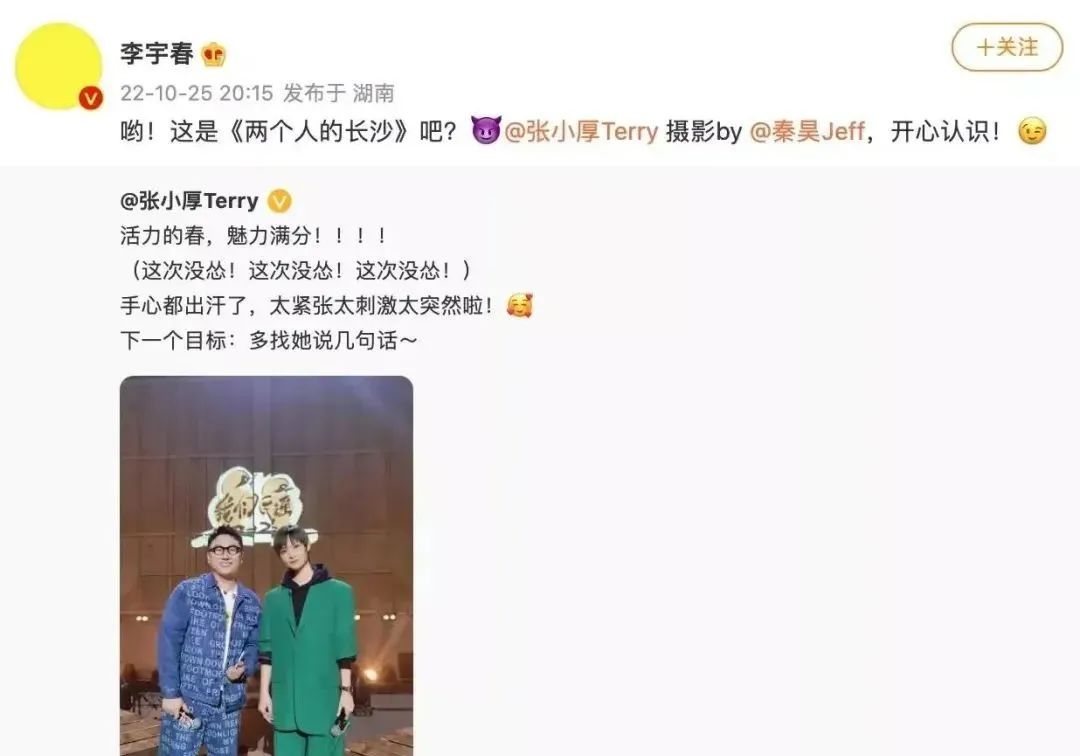Click the red V verification badge
1080x756 pixels.
(x=90, y=98)
